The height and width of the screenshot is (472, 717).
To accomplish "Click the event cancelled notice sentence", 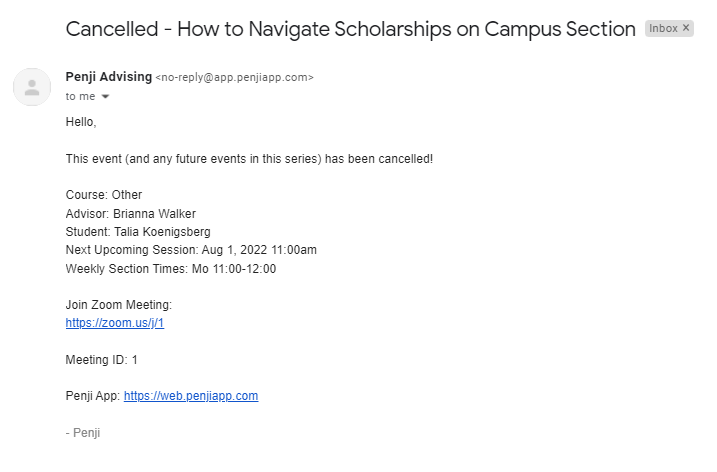I will coord(249,159).
